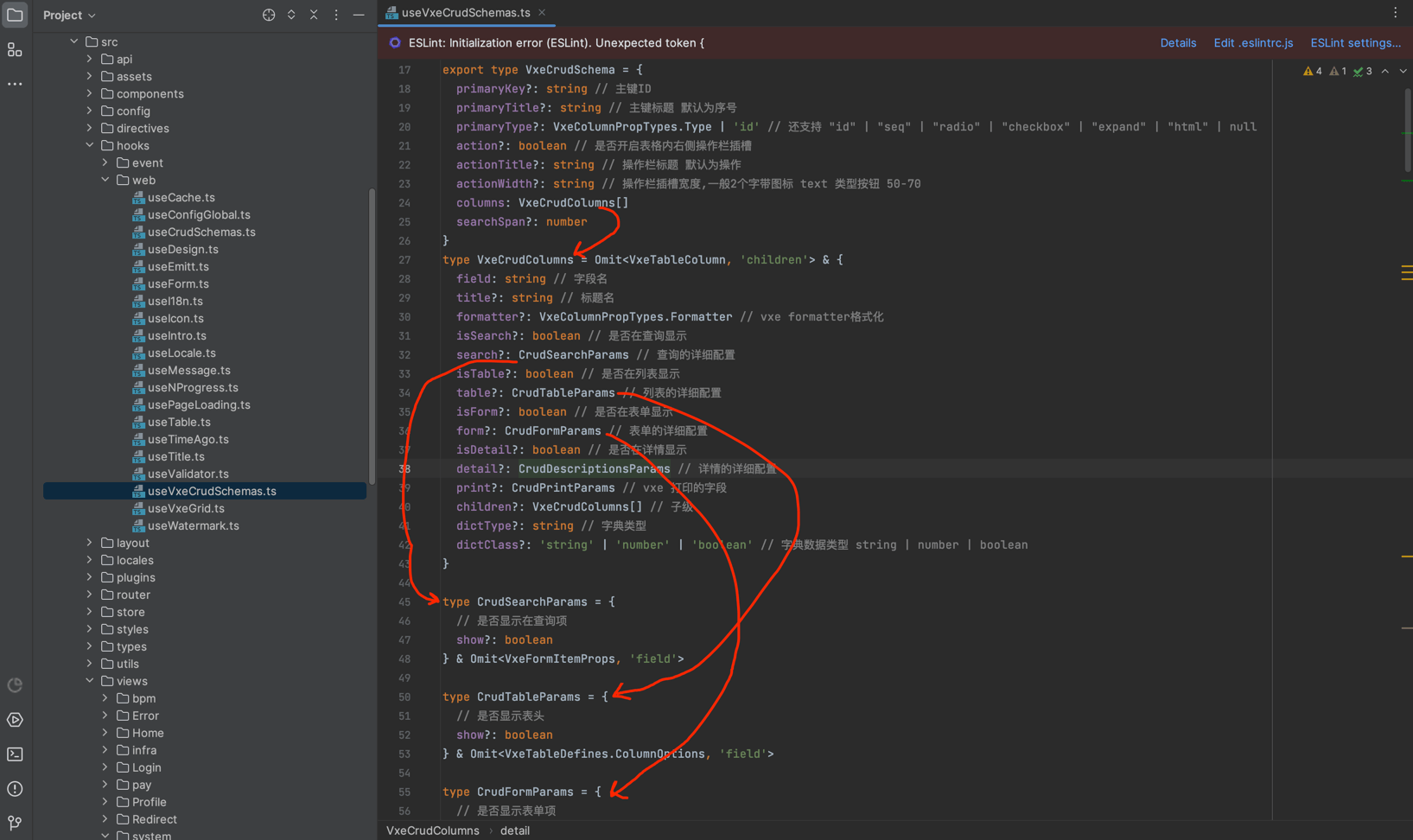Open the Terminal tool window
Viewport: 1413px width, 840px height.
pos(15,754)
